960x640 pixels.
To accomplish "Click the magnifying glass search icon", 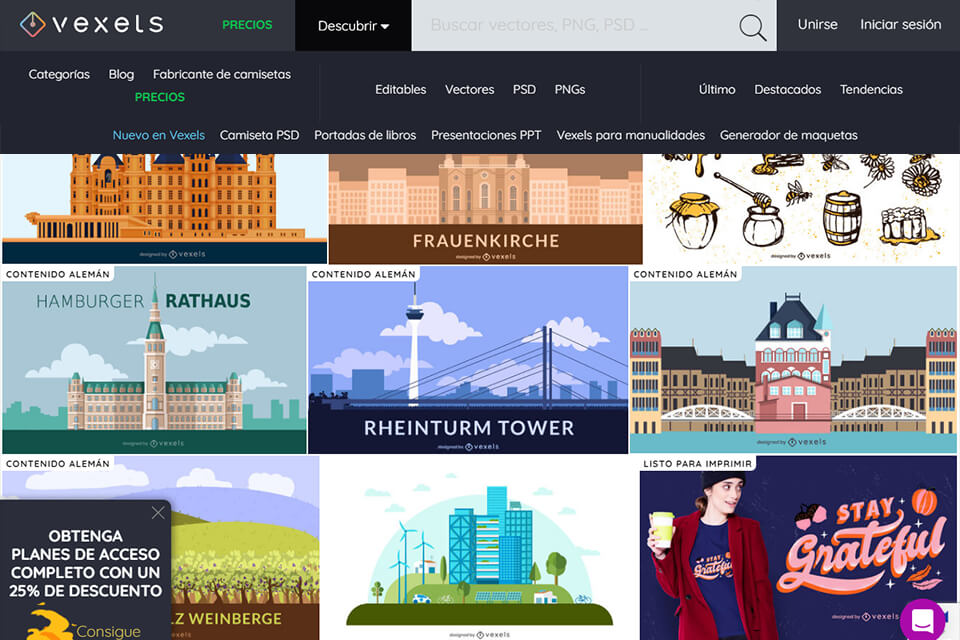I will pos(752,26).
